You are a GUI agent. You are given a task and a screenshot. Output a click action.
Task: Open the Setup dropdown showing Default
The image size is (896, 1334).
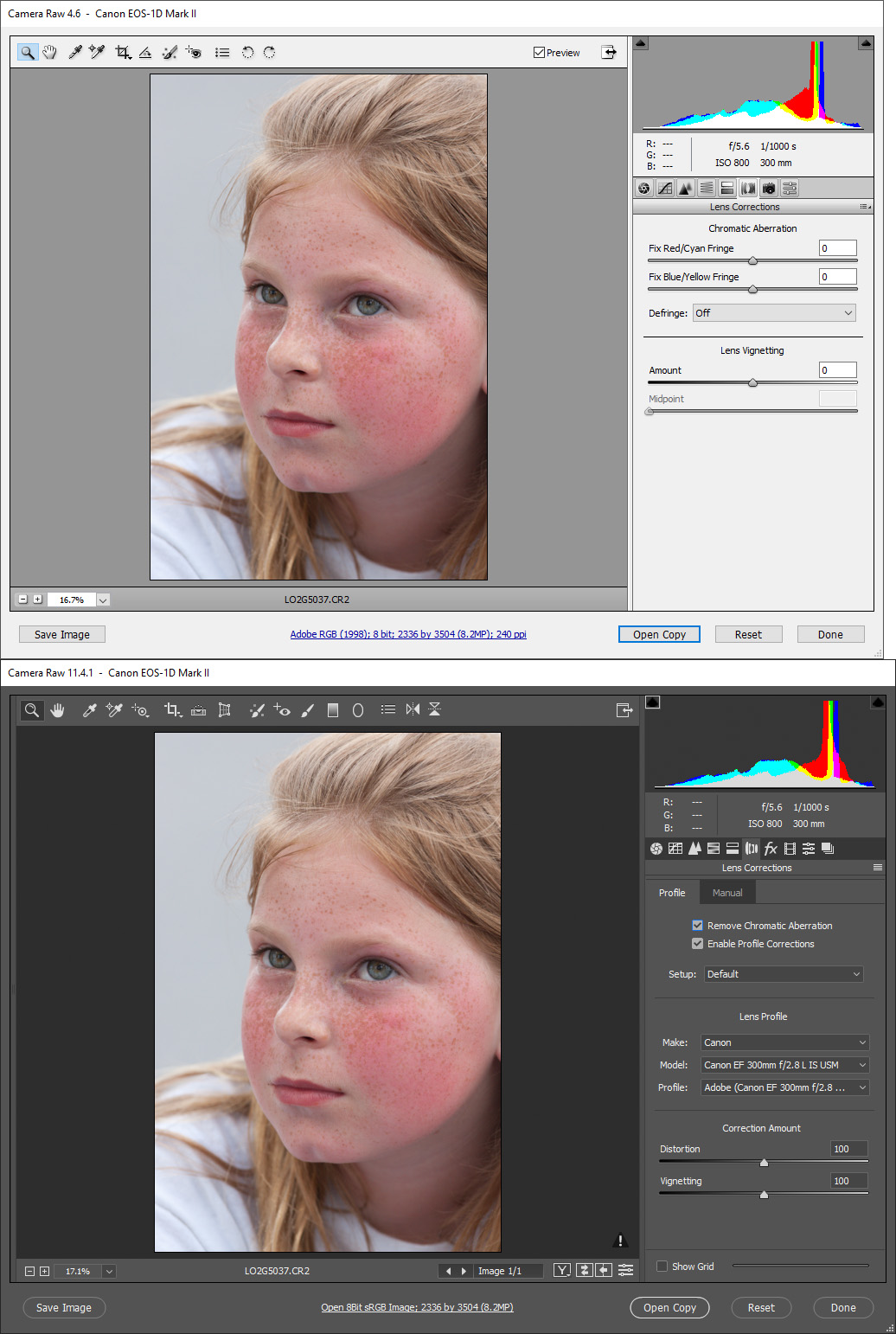point(783,974)
